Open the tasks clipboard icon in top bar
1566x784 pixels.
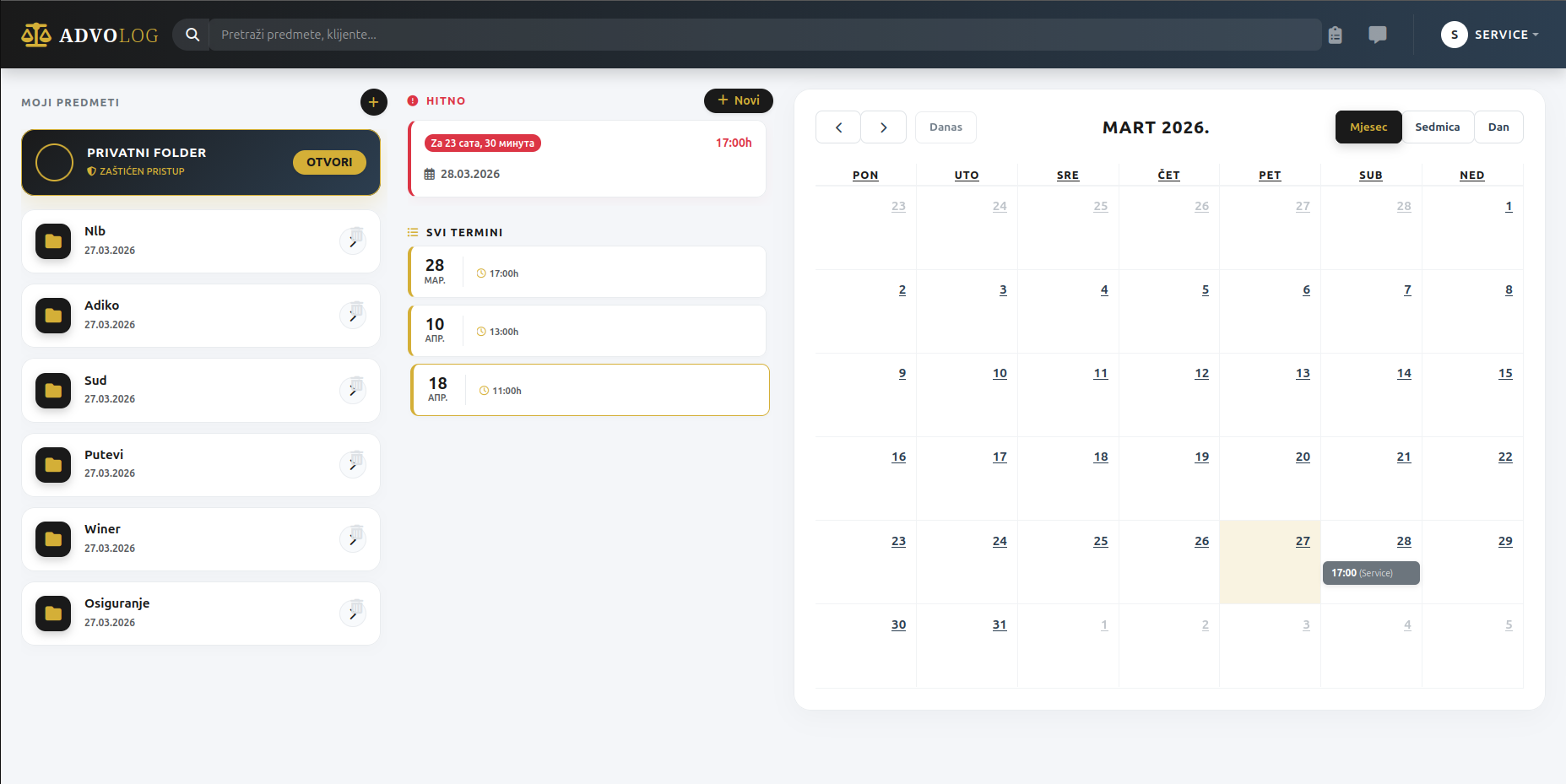[x=1336, y=35]
